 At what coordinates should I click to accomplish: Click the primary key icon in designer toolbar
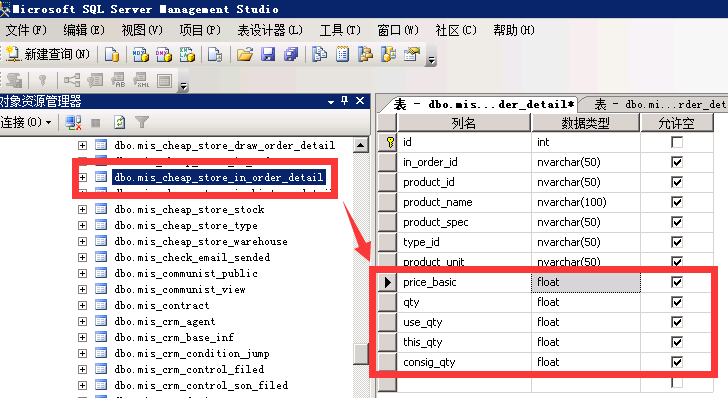[43, 81]
